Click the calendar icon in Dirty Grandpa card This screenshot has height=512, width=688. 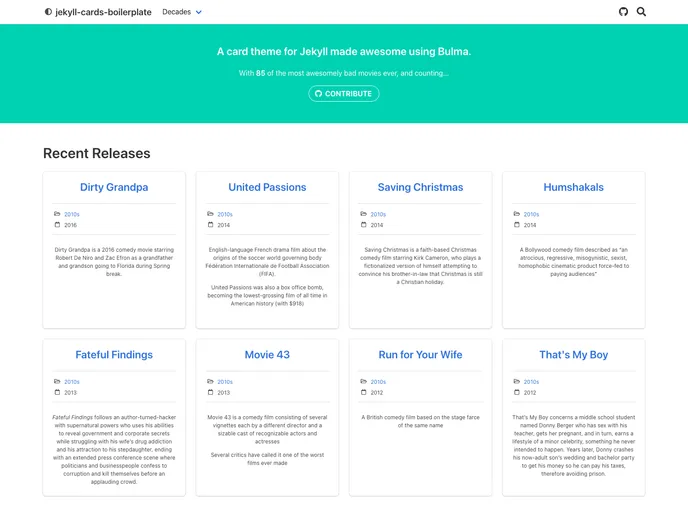coord(57,225)
